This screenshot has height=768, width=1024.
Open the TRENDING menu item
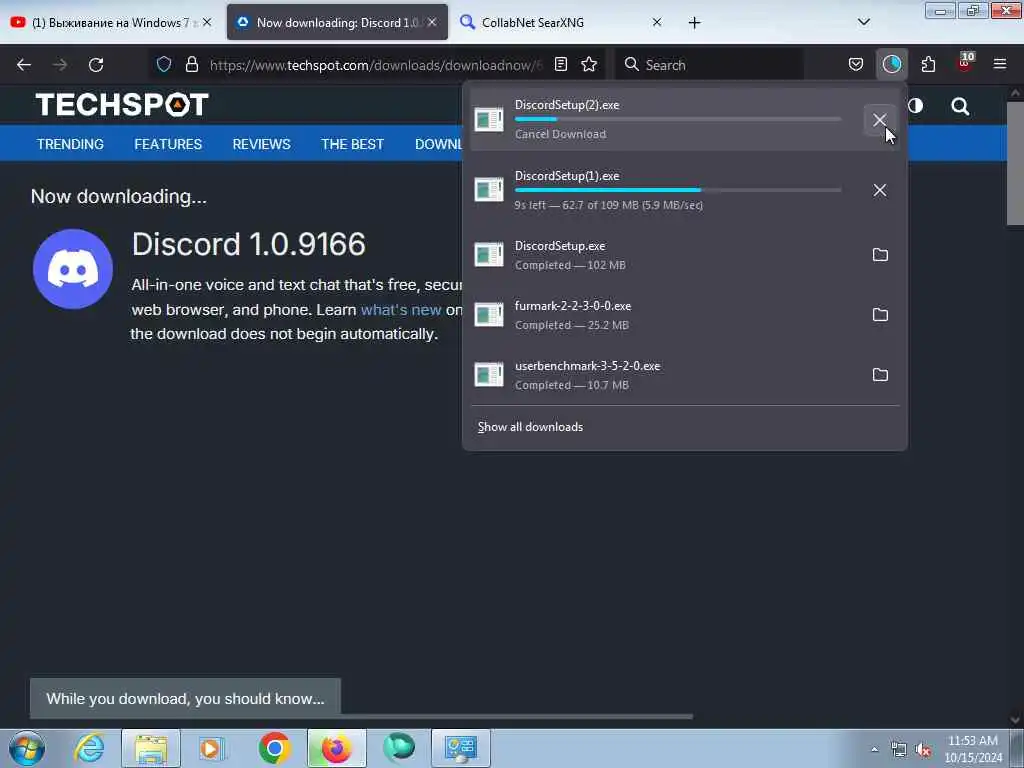click(70, 144)
